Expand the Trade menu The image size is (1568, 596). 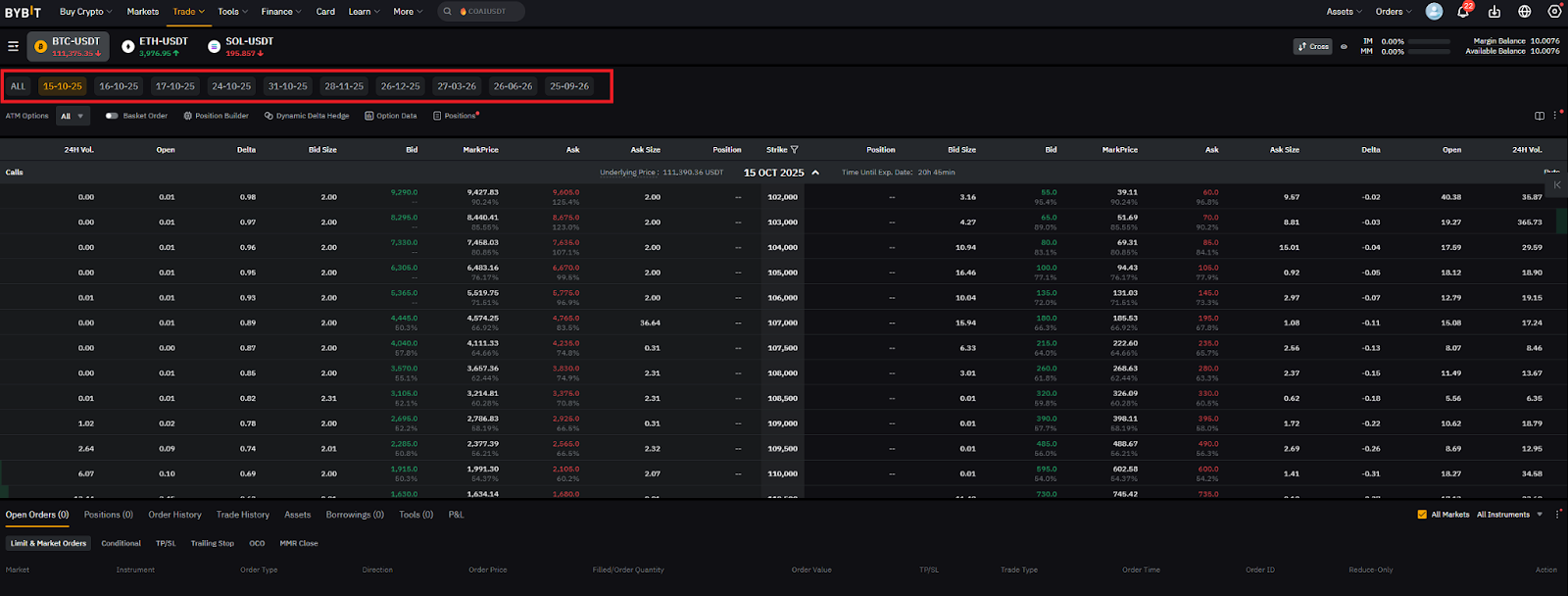coord(188,12)
